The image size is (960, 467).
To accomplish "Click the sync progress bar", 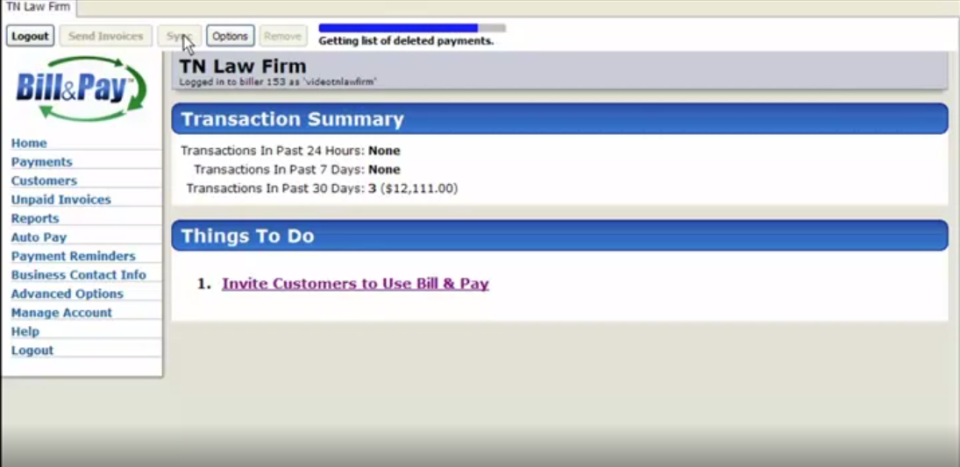I will (x=412, y=28).
